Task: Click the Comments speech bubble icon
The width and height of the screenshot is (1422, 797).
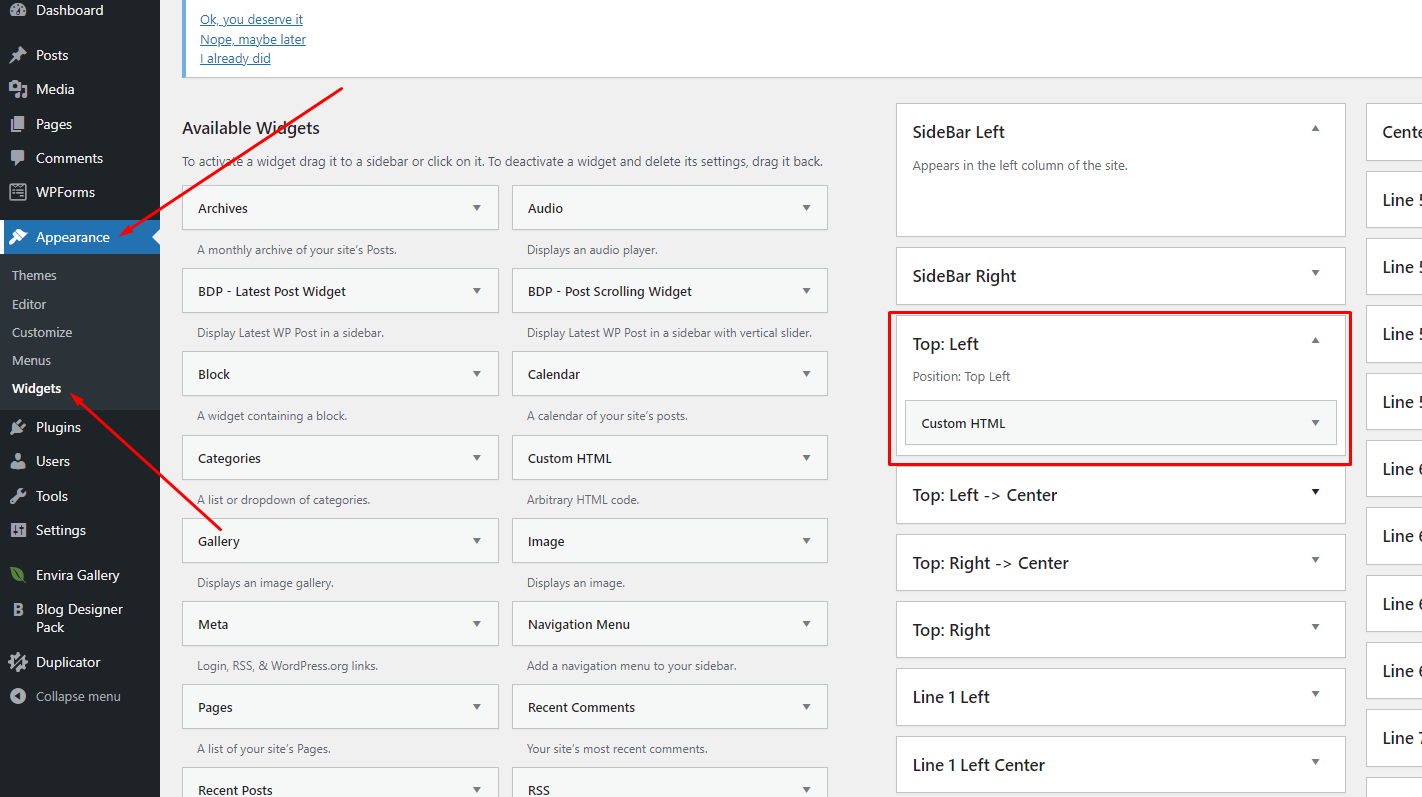Action: (x=18, y=158)
